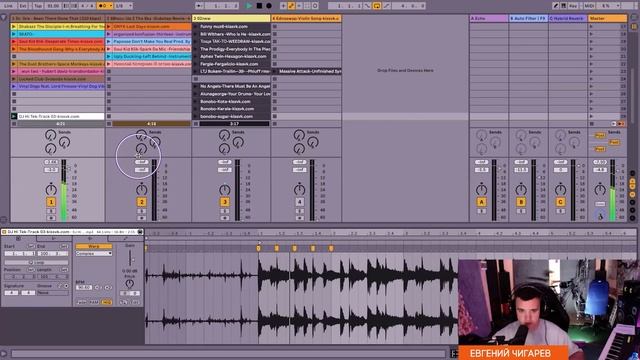640x360 pixels.
Task: Toggle the Computer MIDI Keyboard icon
Action: click(563, 6)
